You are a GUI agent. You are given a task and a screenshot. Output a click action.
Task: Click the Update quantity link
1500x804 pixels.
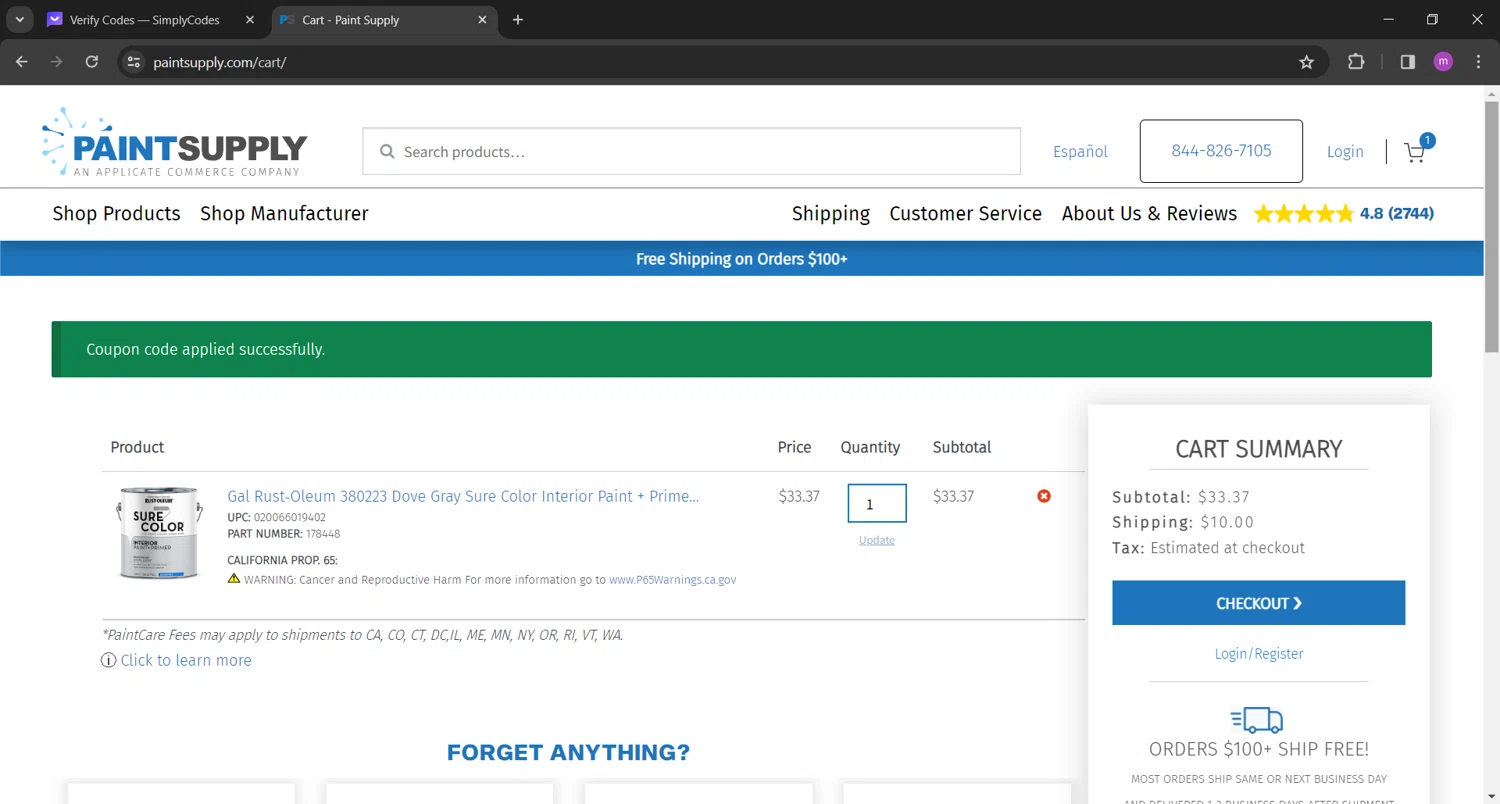coord(877,540)
